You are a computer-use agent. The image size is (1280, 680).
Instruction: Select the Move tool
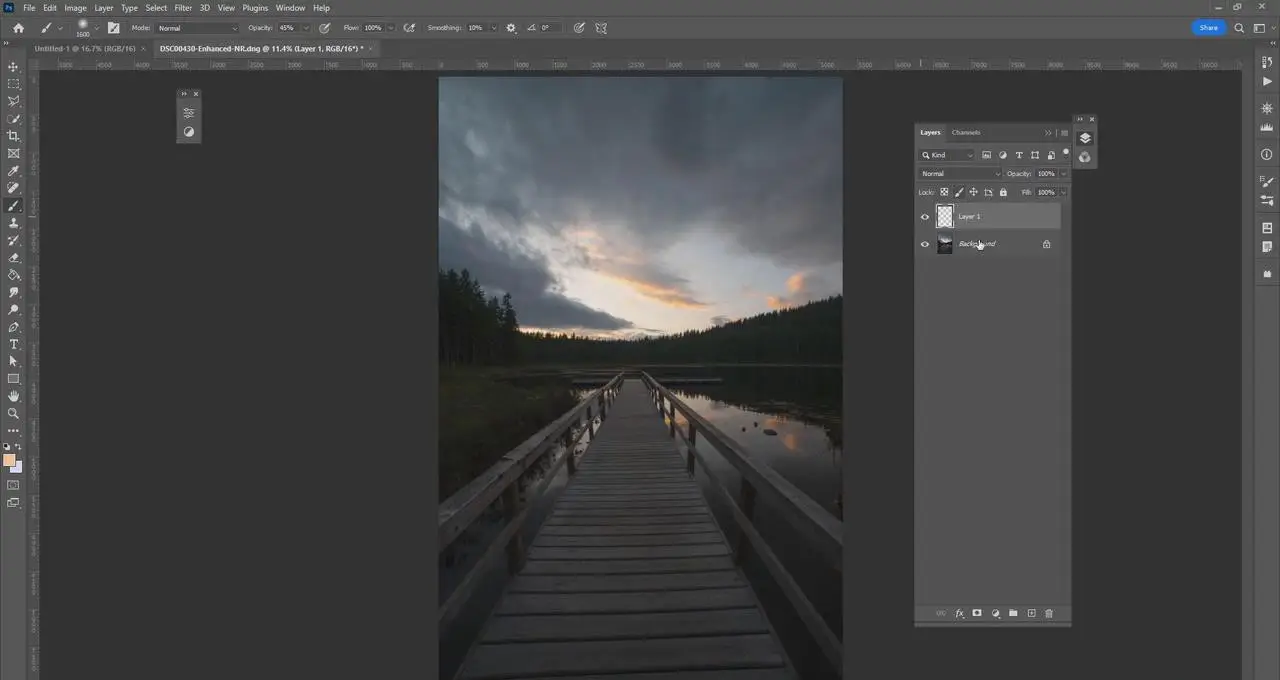click(13, 66)
